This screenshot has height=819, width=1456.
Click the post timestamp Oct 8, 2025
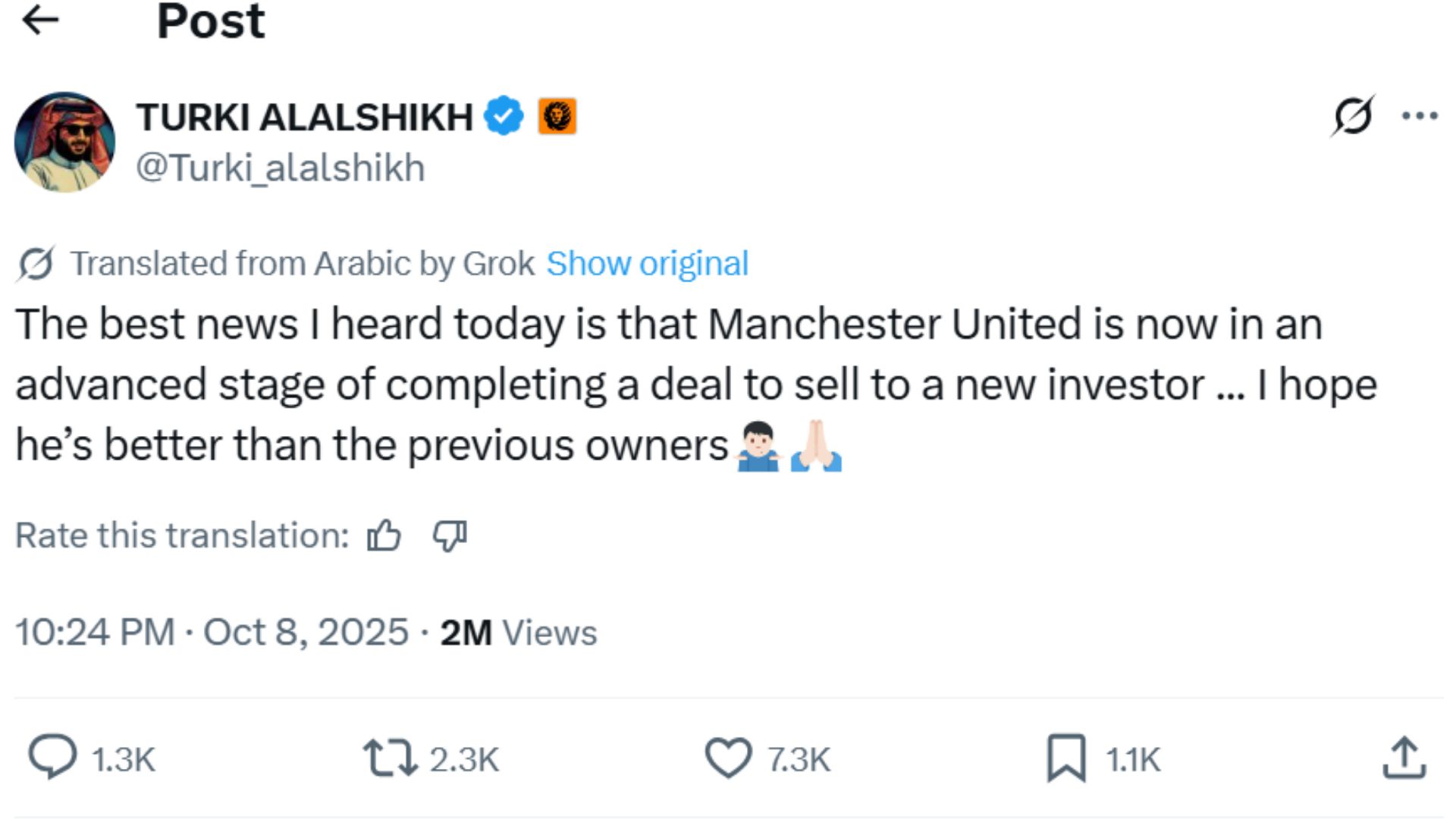[303, 630]
